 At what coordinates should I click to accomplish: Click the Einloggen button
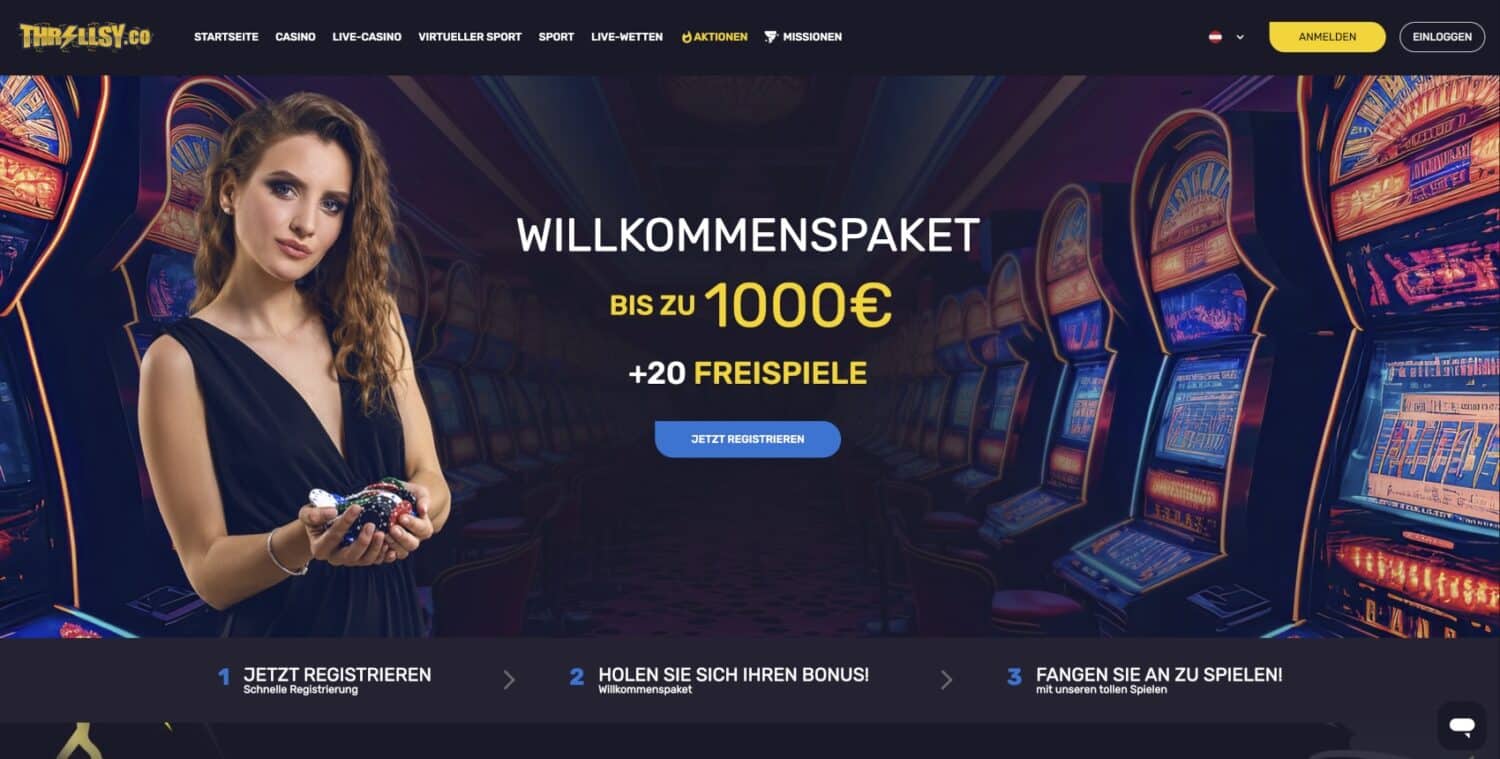click(1442, 37)
